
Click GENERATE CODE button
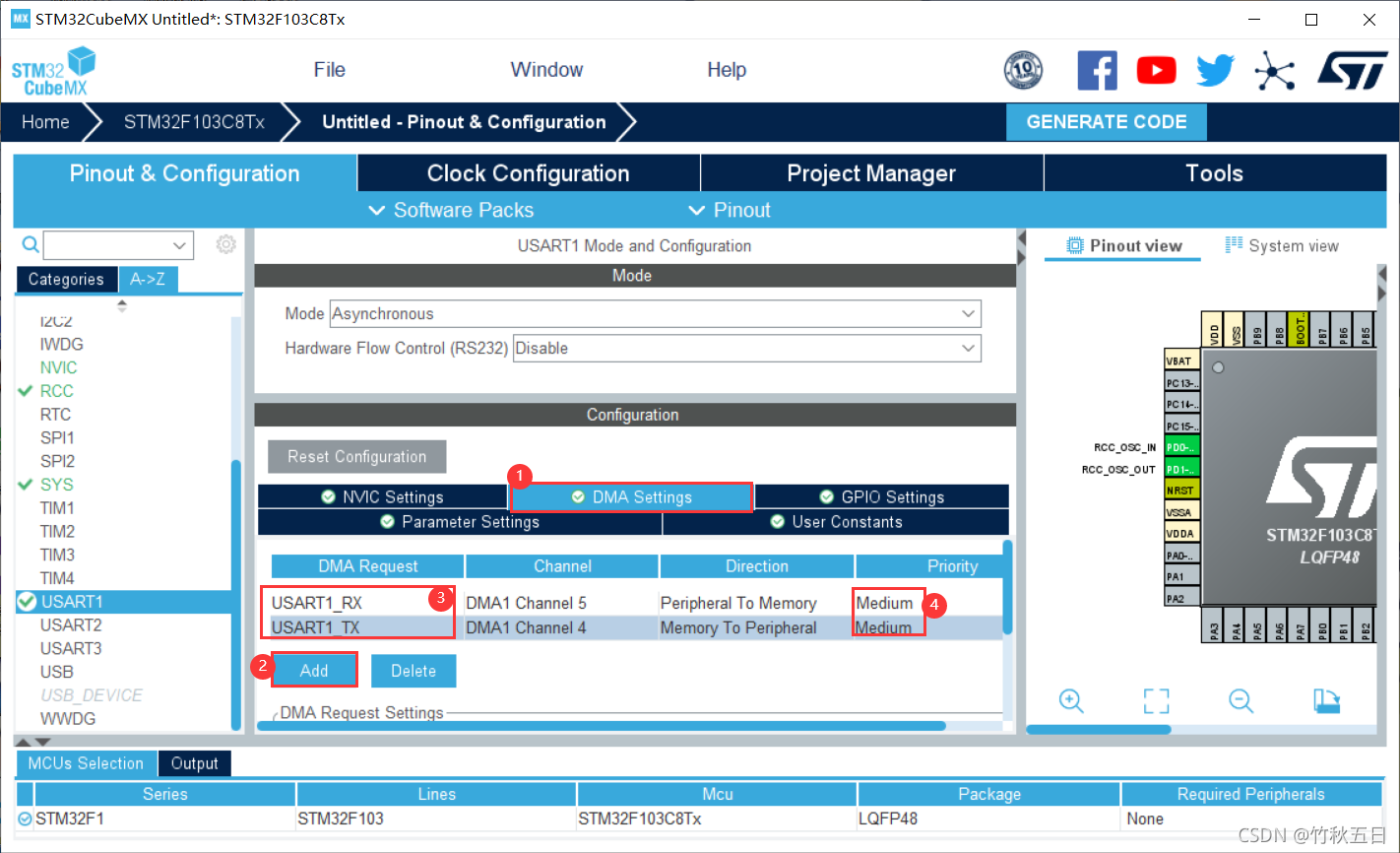pyautogui.click(x=1106, y=122)
